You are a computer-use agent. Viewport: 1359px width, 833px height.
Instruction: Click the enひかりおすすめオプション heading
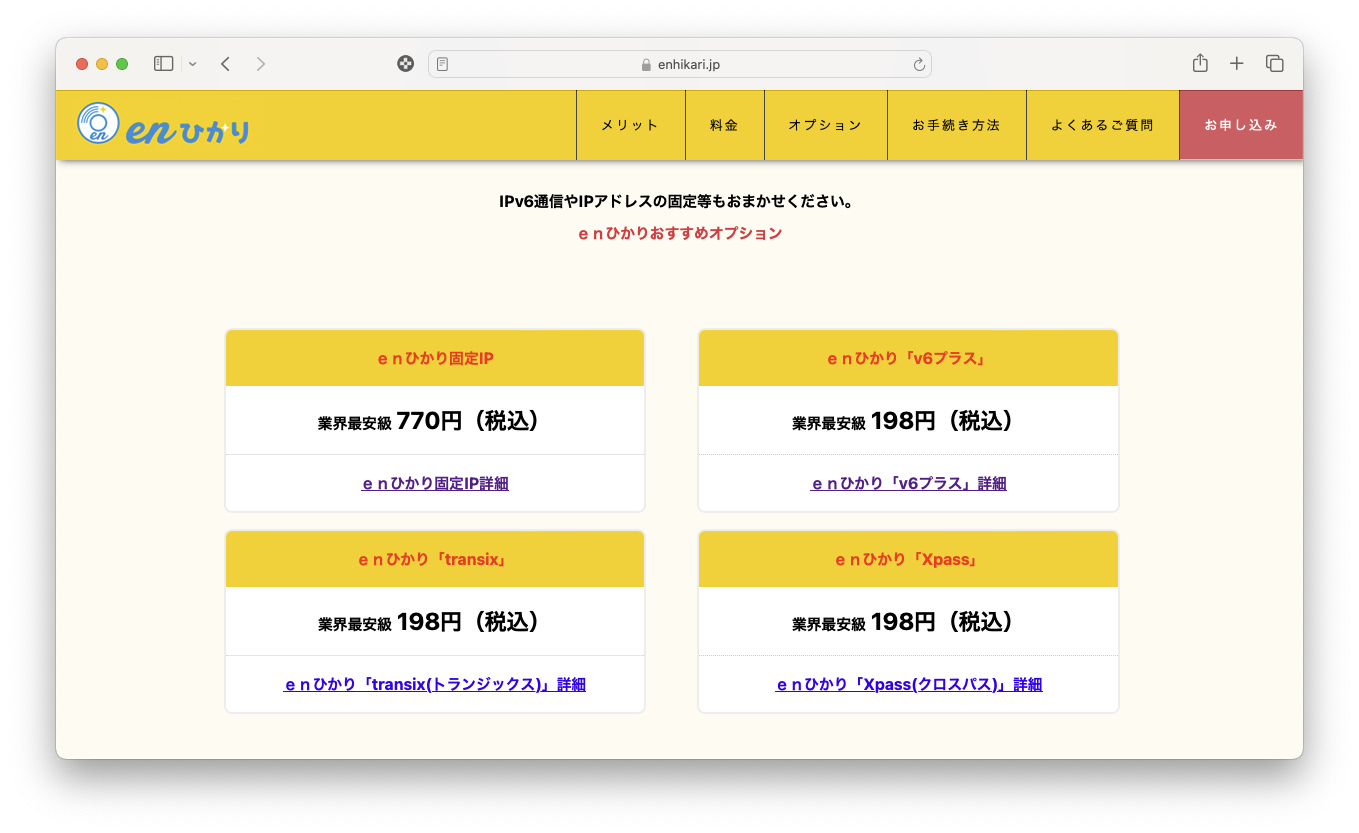tap(680, 233)
